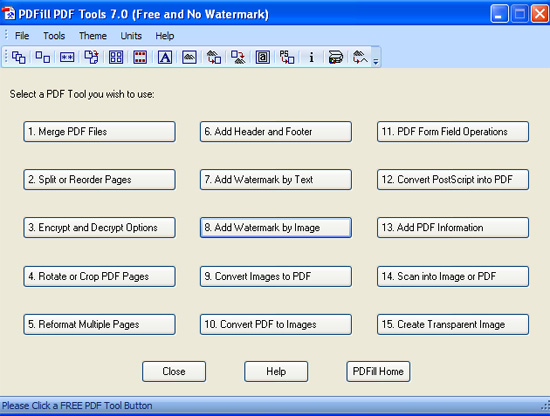This screenshot has height=416, width=550.
Task: Open the Theme menu
Action: [x=93, y=36]
